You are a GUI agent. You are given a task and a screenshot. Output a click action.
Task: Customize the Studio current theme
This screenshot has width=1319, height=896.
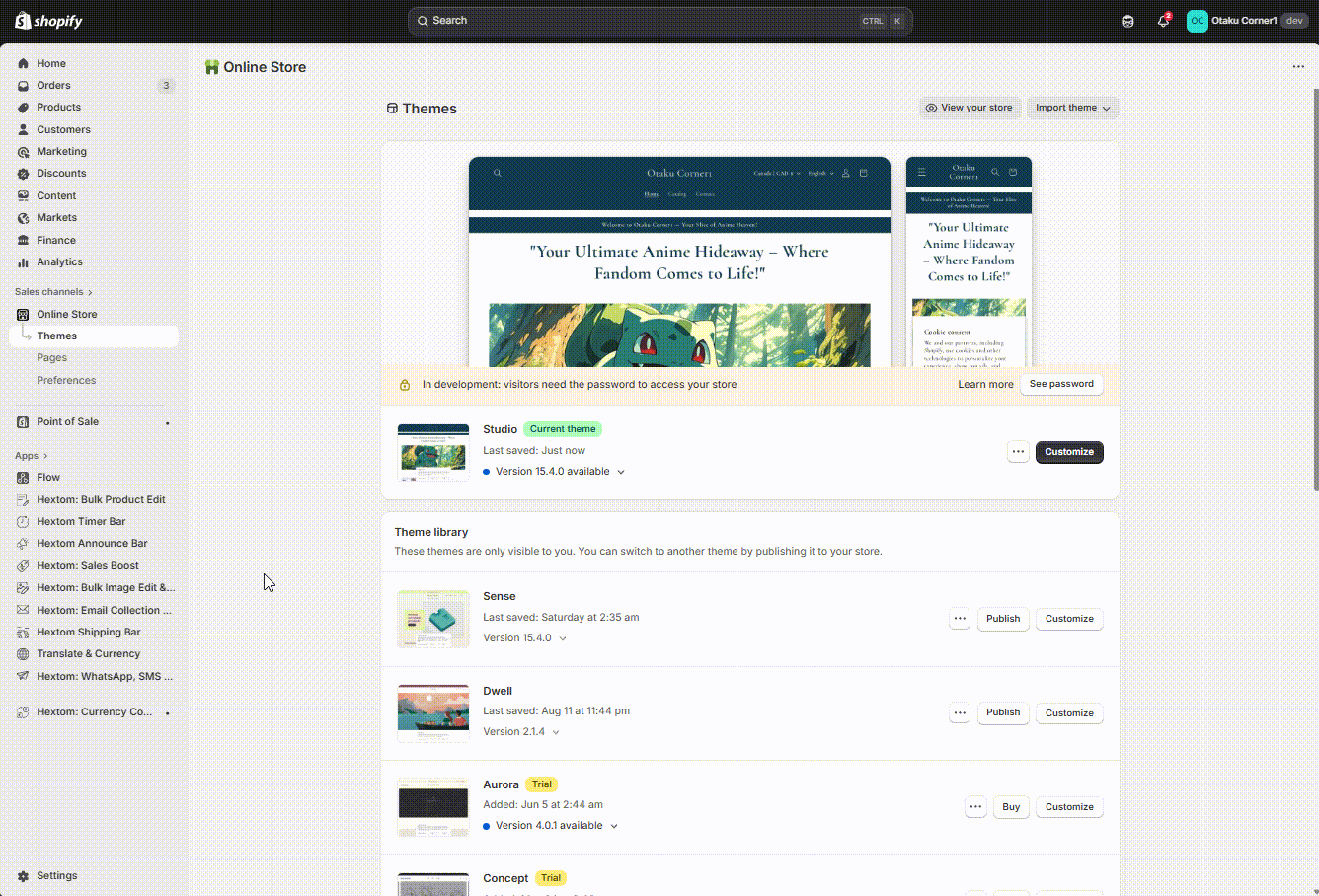pos(1069,452)
